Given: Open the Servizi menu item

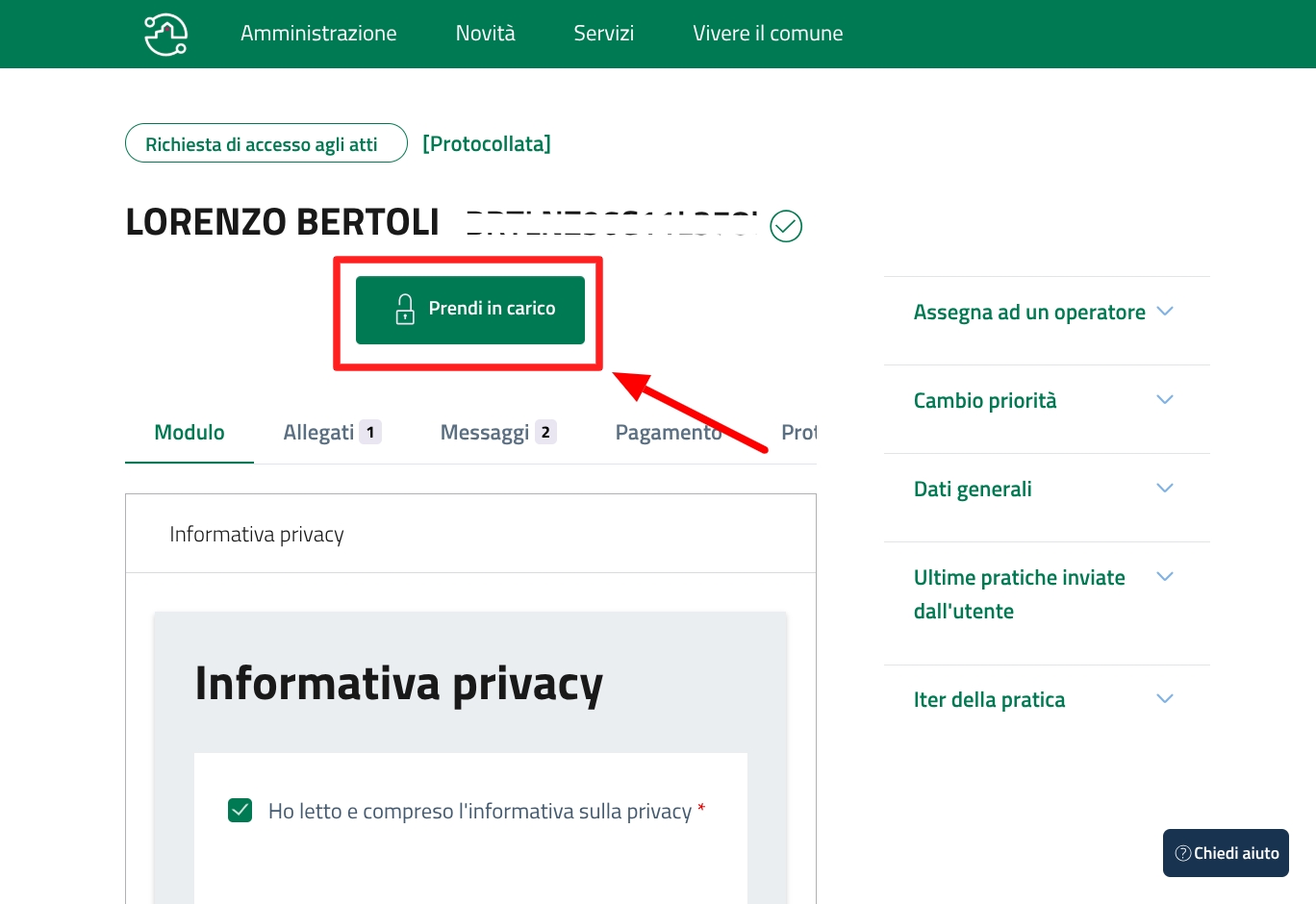Looking at the screenshot, I should (x=603, y=34).
